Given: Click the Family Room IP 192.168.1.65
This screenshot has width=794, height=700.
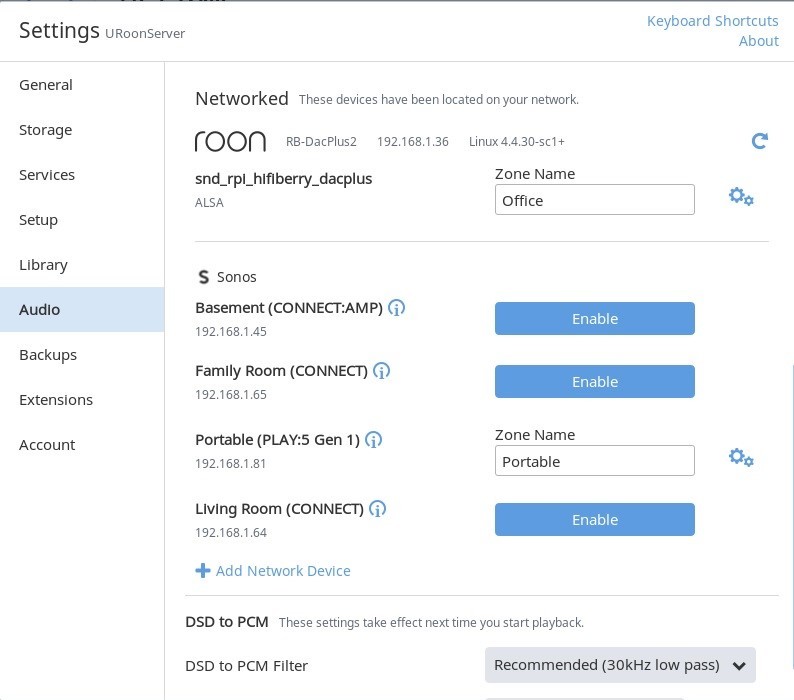Looking at the screenshot, I should pos(231,394).
